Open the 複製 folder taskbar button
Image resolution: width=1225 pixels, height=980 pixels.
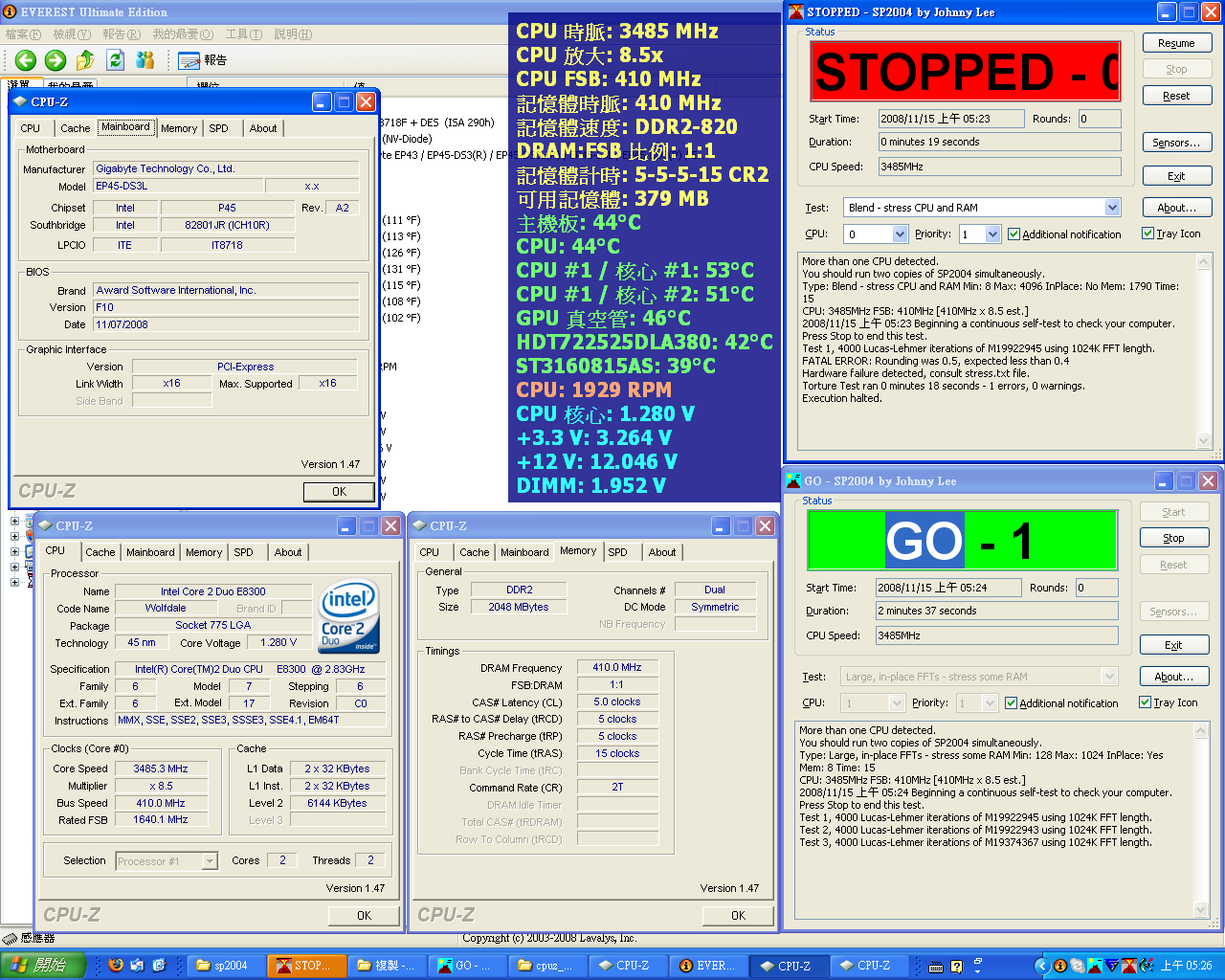point(387,966)
